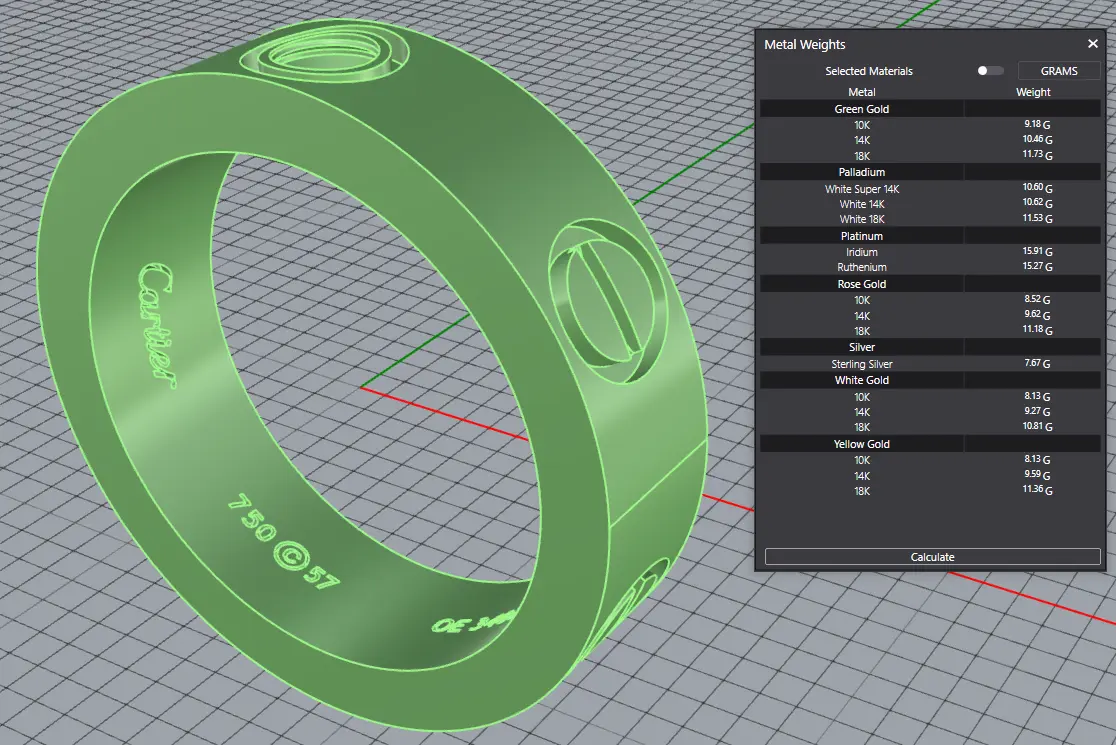Click the Green Gold 18K weight 11.73 G

1038,154
